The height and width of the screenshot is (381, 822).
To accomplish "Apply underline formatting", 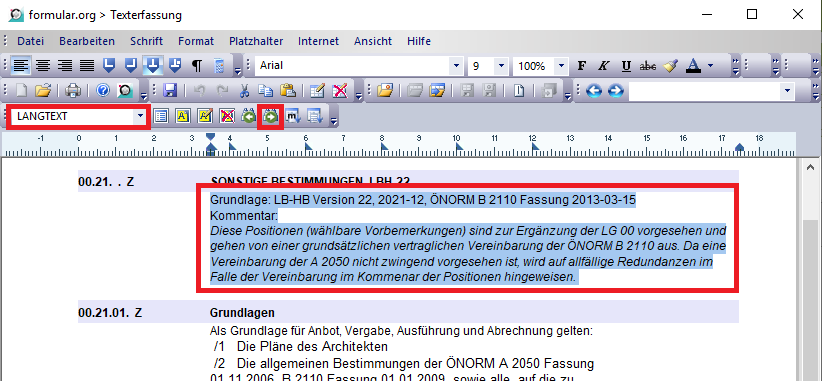I will pyautogui.click(x=626, y=66).
